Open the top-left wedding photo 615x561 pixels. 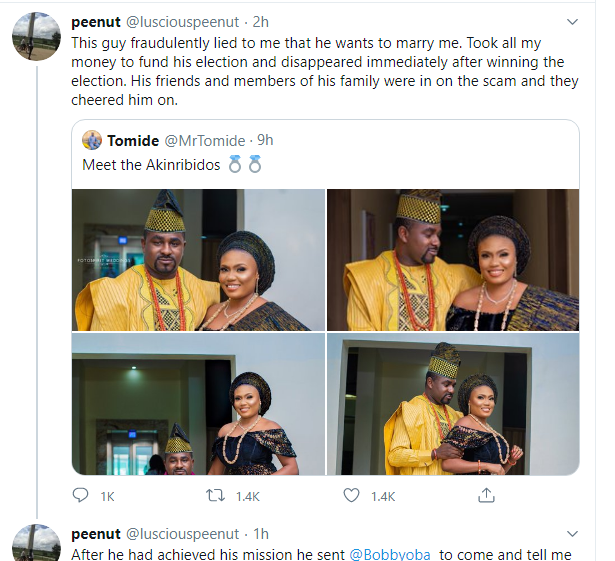point(198,260)
